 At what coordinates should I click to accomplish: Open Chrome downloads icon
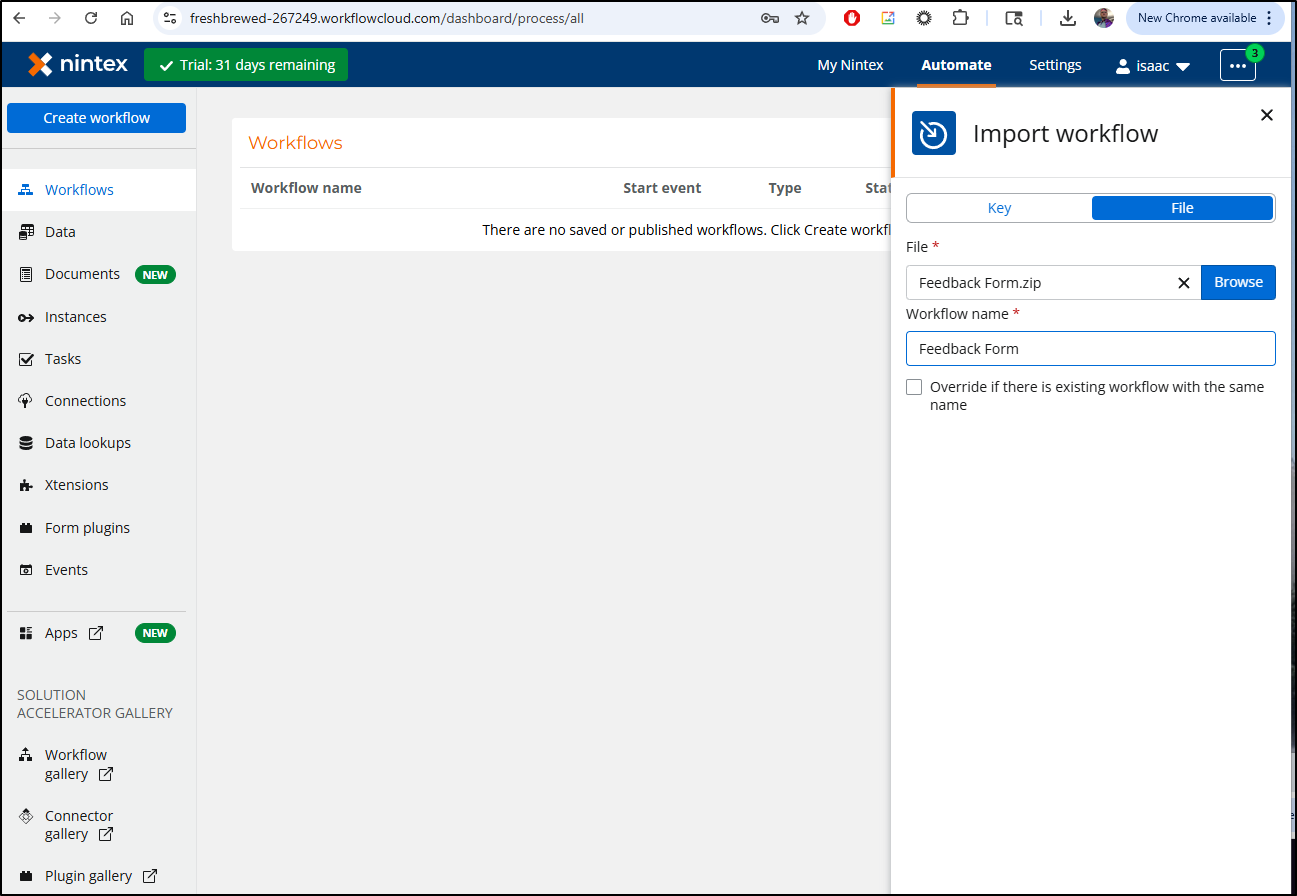[1068, 18]
